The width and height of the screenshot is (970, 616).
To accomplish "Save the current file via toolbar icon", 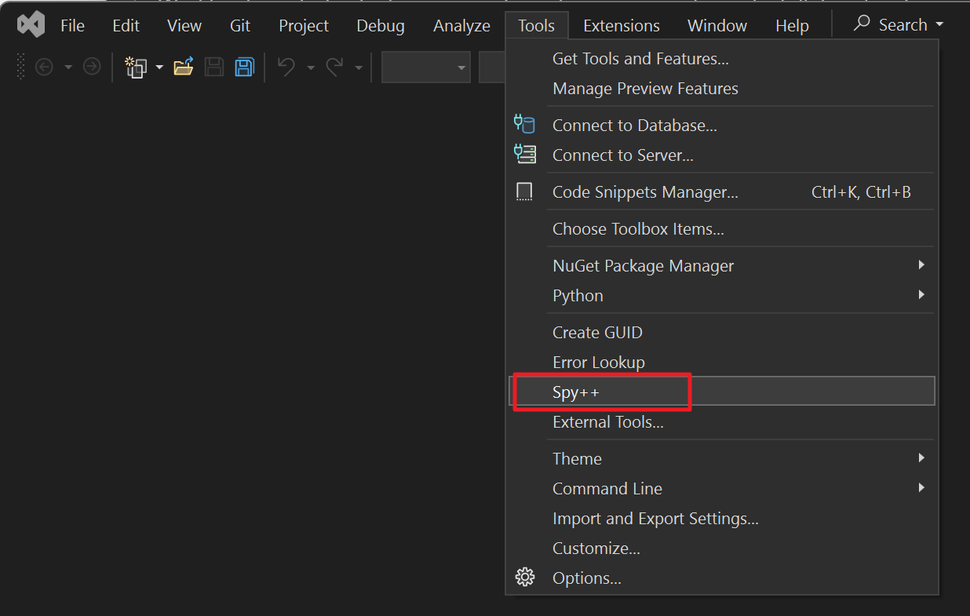I will 214,67.
